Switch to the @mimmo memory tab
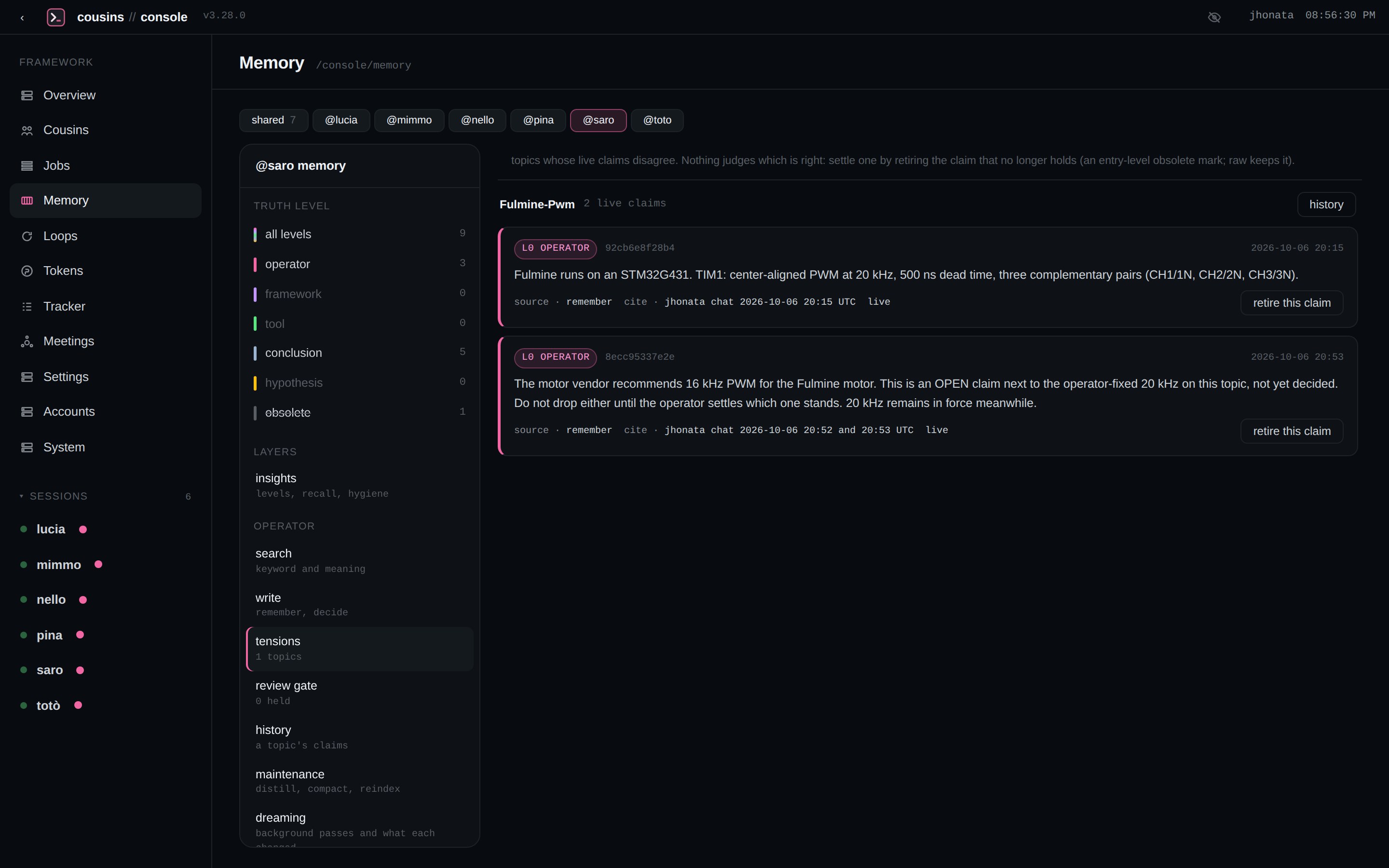The width and height of the screenshot is (1389, 868). click(x=409, y=120)
